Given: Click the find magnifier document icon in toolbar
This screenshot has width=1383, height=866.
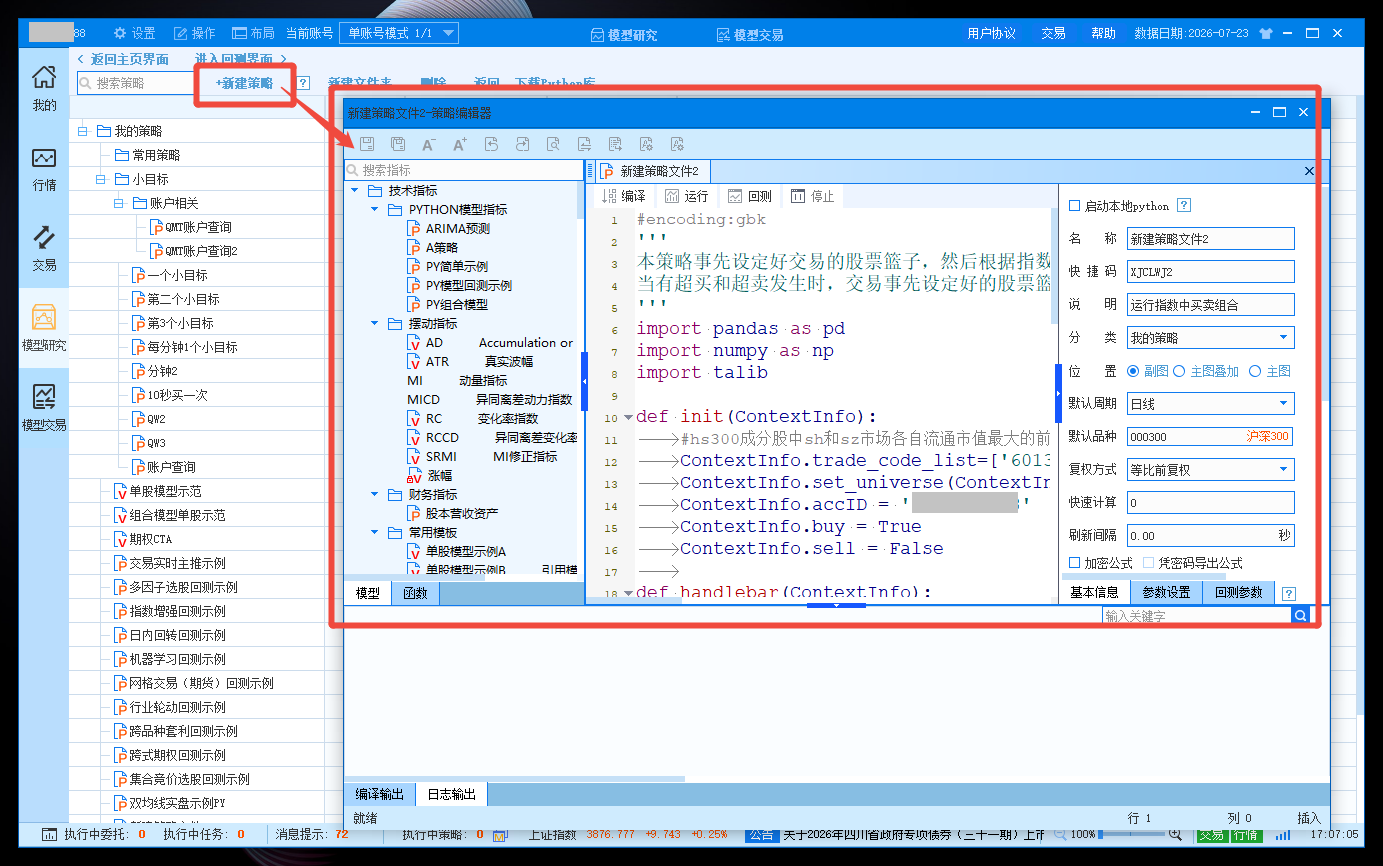Looking at the screenshot, I should [553, 144].
